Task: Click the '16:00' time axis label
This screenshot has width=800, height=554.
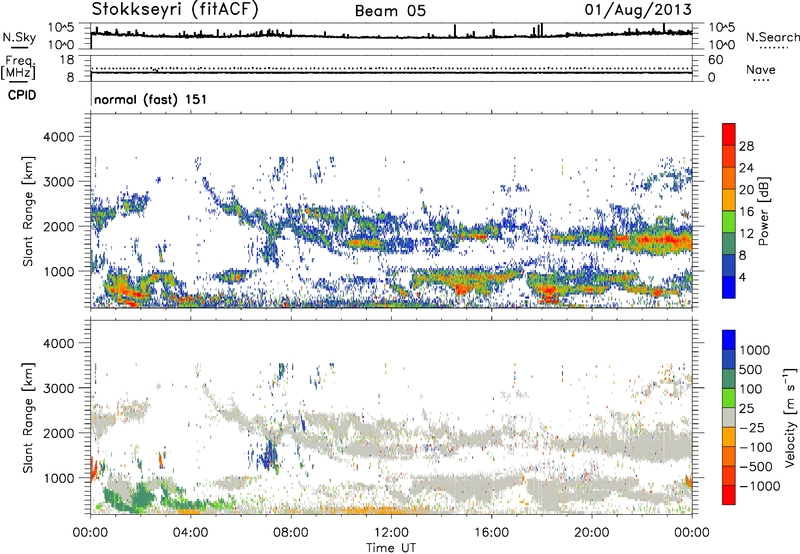Action: (x=491, y=533)
